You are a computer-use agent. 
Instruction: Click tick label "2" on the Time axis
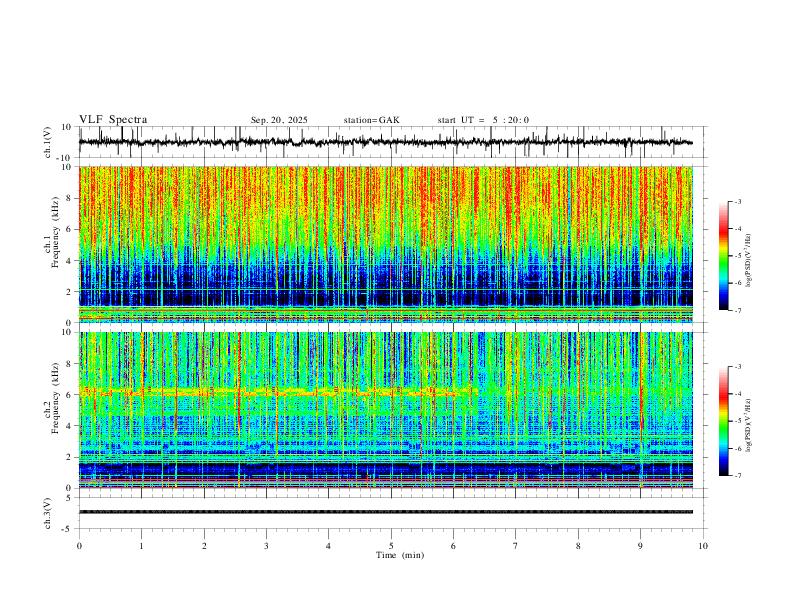pyautogui.click(x=204, y=546)
